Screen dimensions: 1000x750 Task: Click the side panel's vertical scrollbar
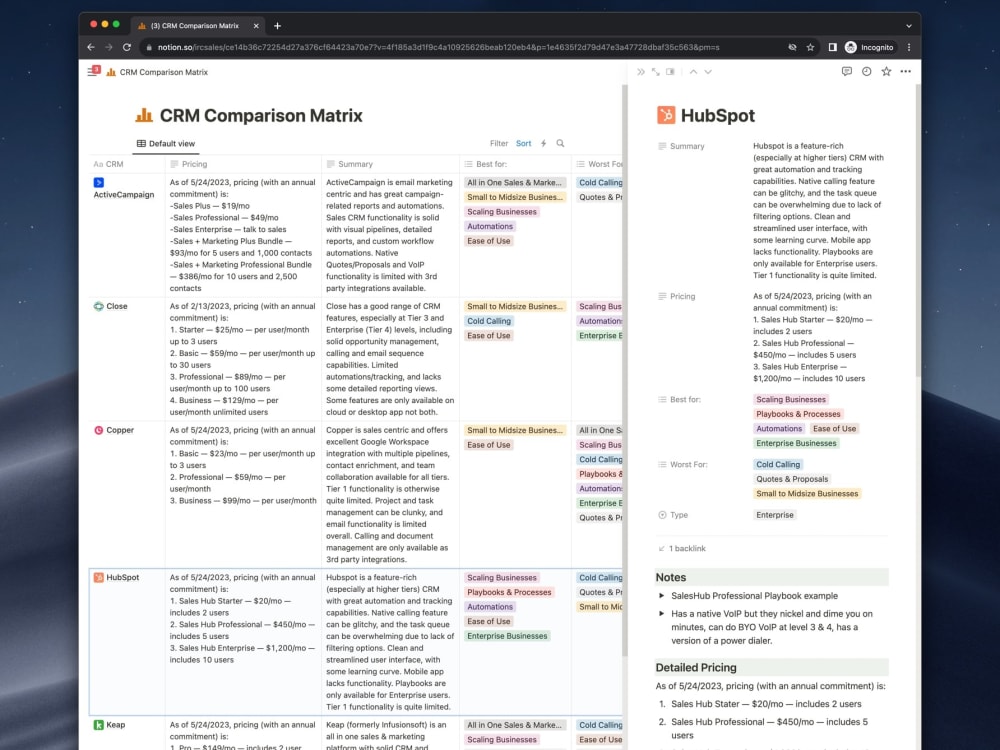click(918, 230)
